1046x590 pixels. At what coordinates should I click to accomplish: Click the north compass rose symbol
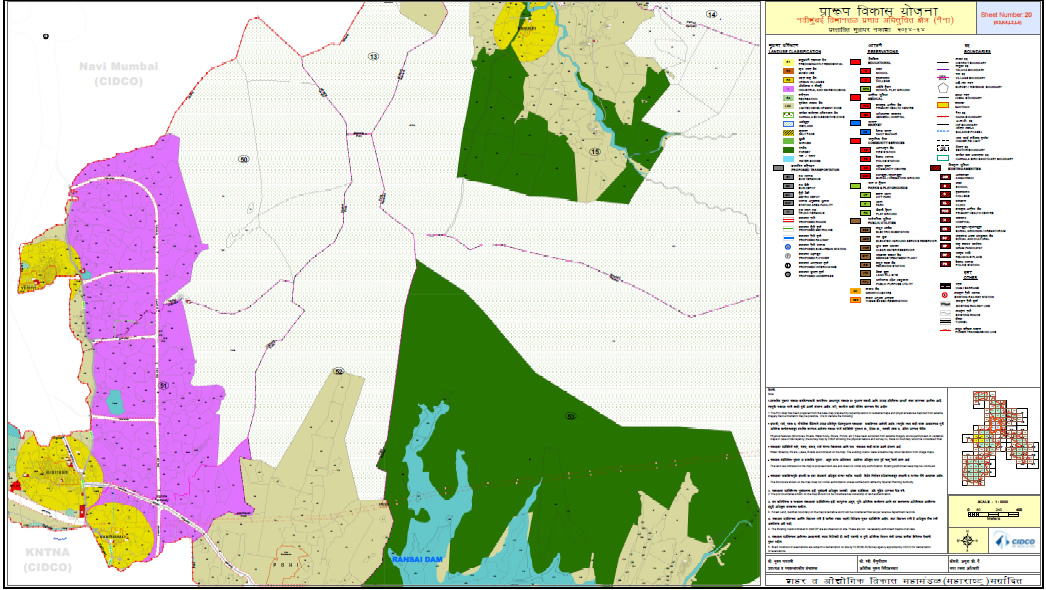point(968,540)
